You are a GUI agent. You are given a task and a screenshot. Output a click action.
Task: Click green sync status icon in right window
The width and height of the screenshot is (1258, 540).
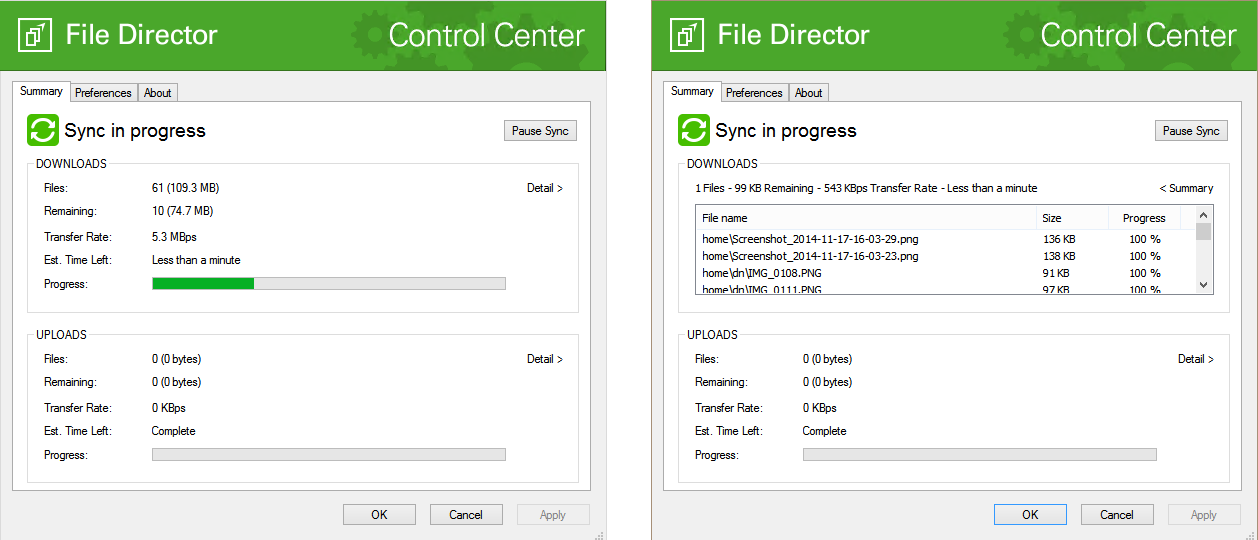point(694,130)
